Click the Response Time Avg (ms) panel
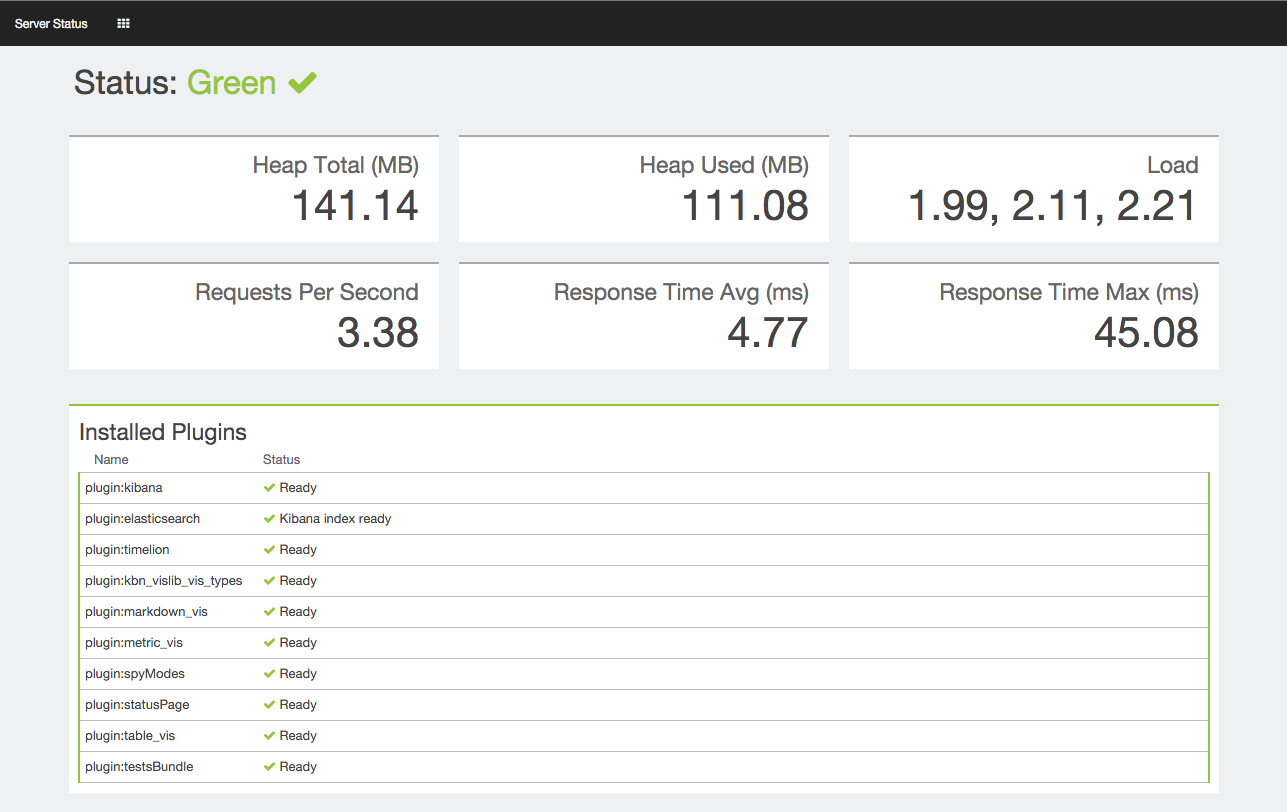Image resolution: width=1287 pixels, height=812 pixels. [643, 316]
